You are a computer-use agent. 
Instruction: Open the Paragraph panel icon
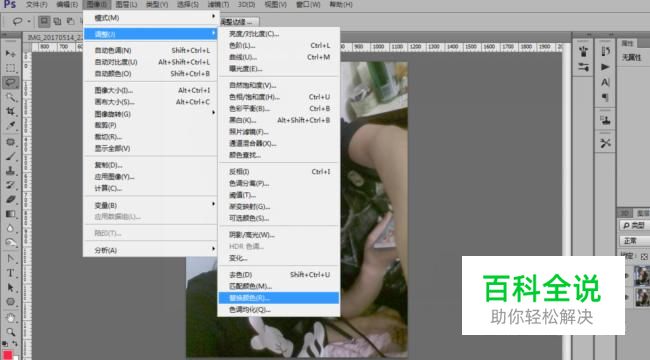coord(605,97)
